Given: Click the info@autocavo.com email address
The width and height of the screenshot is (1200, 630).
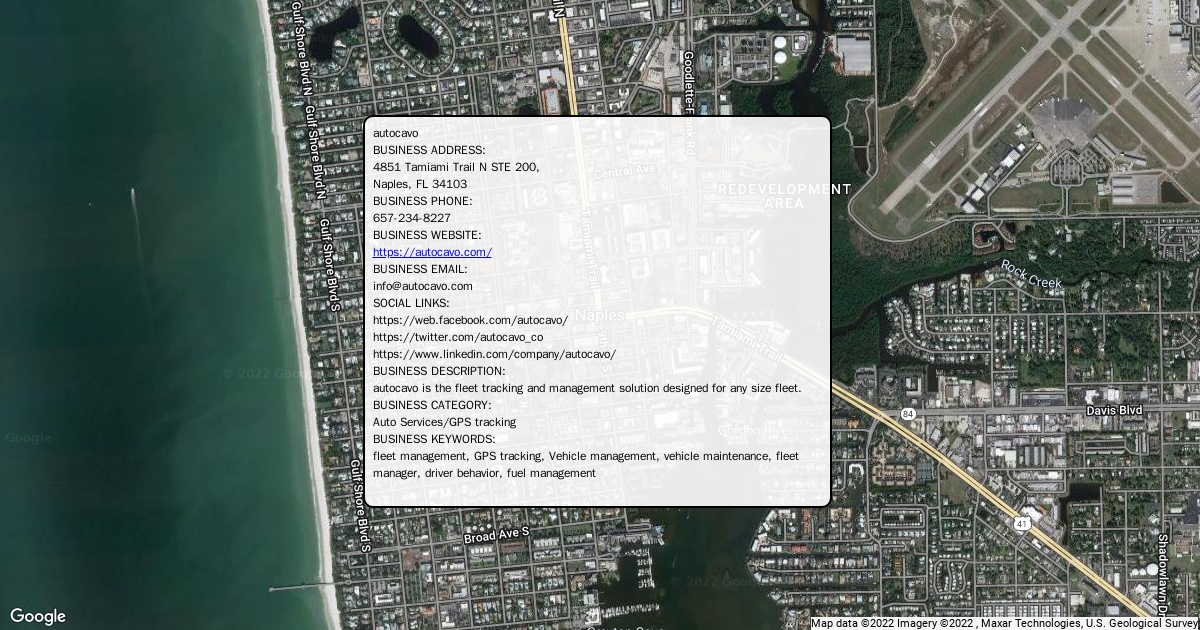Looking at the screenshot, I should tap(422, 286).
